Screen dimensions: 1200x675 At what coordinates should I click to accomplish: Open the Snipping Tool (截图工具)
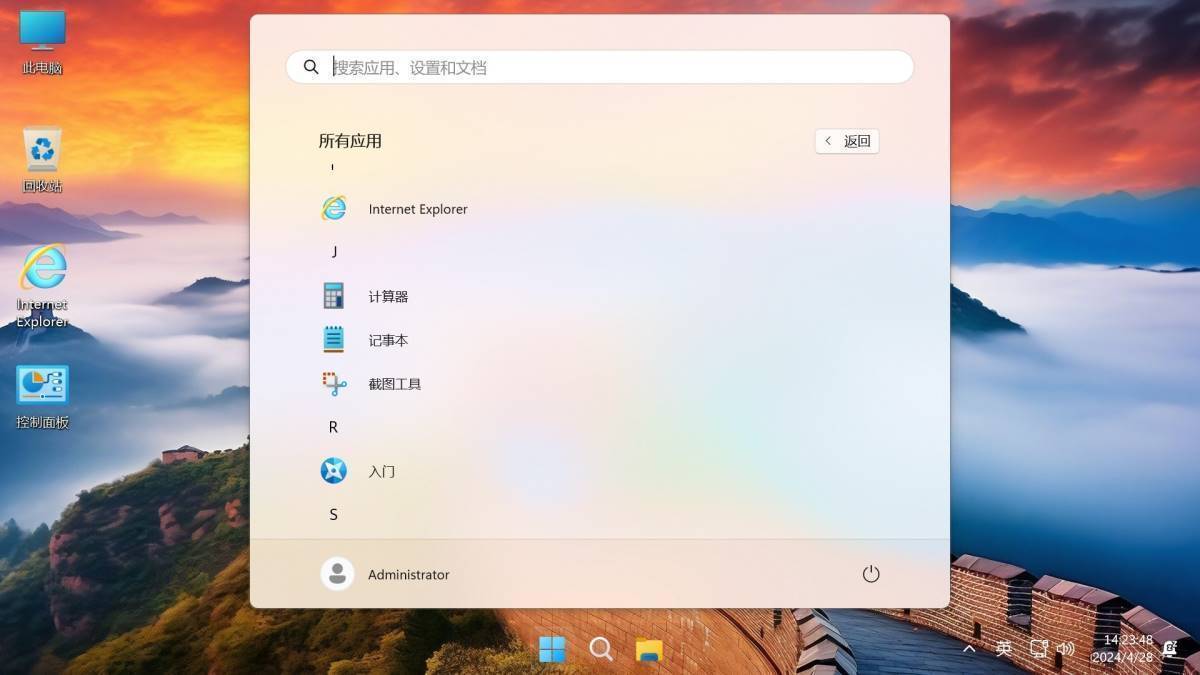coord(394,383)
